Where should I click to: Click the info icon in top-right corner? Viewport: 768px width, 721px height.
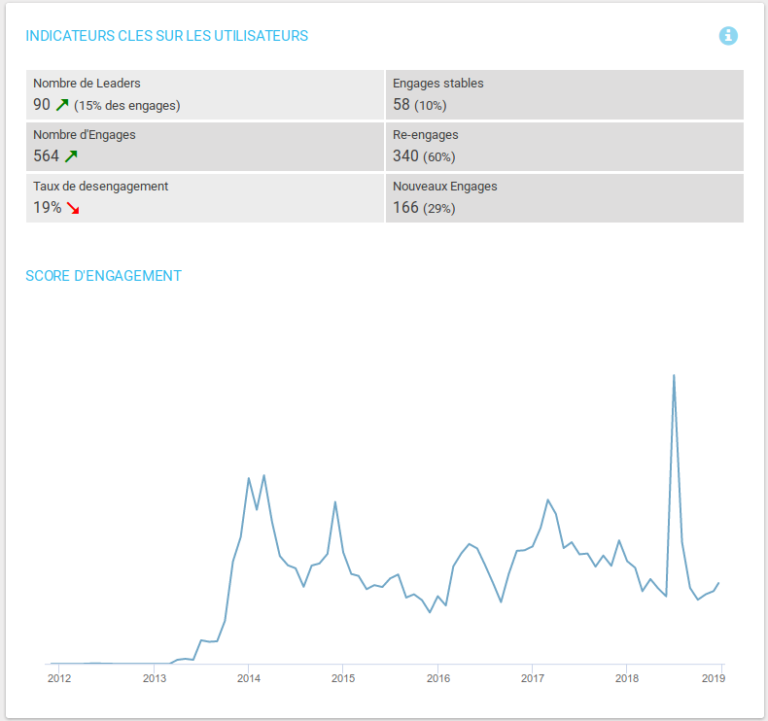[x=728, y=36]
